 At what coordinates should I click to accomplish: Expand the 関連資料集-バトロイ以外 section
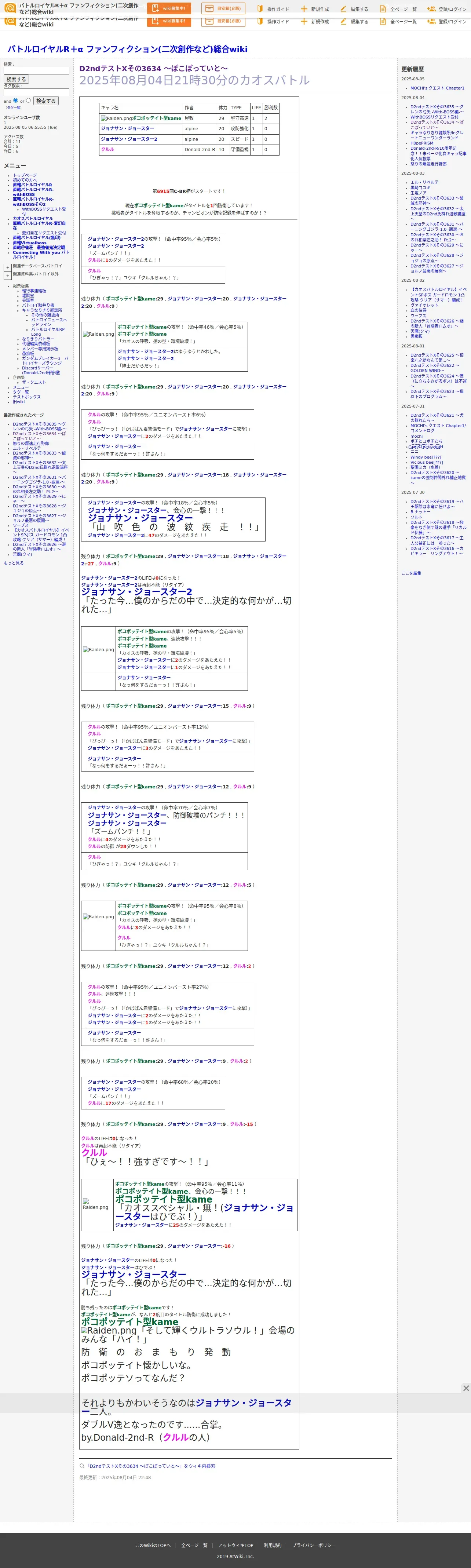[x=7, y=275]
